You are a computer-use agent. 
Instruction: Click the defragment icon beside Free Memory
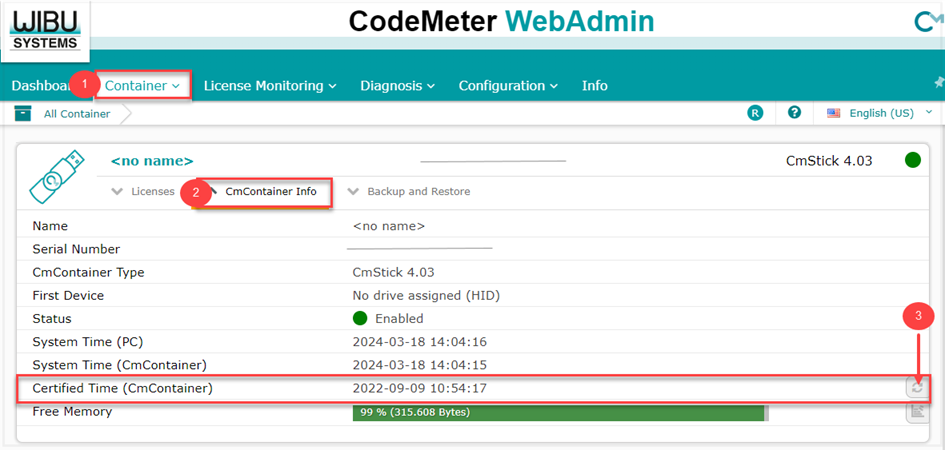(917, 412)
